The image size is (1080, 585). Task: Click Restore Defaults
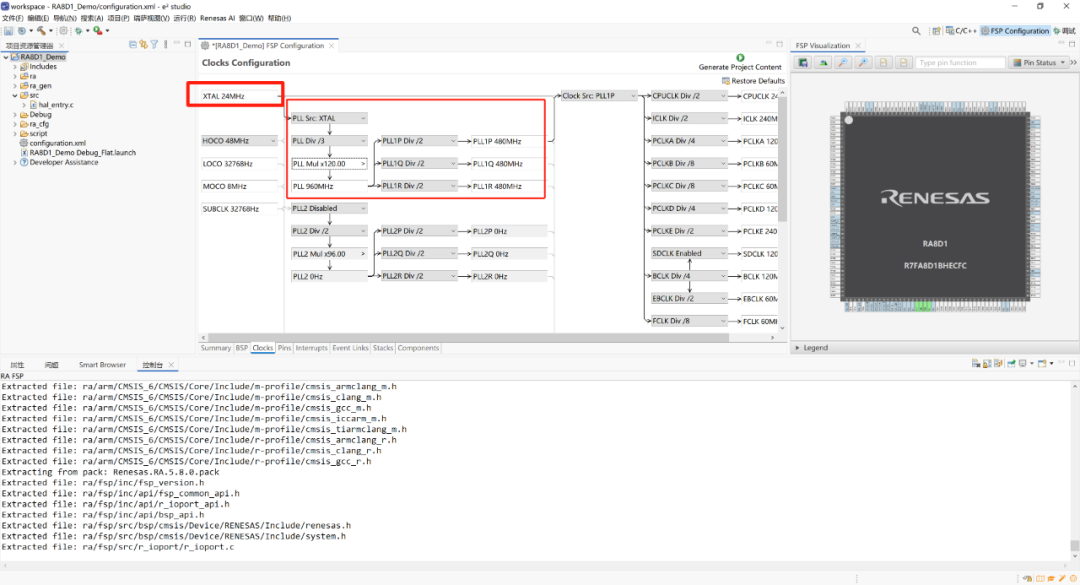pyautogui.click(x=753, y=81)
